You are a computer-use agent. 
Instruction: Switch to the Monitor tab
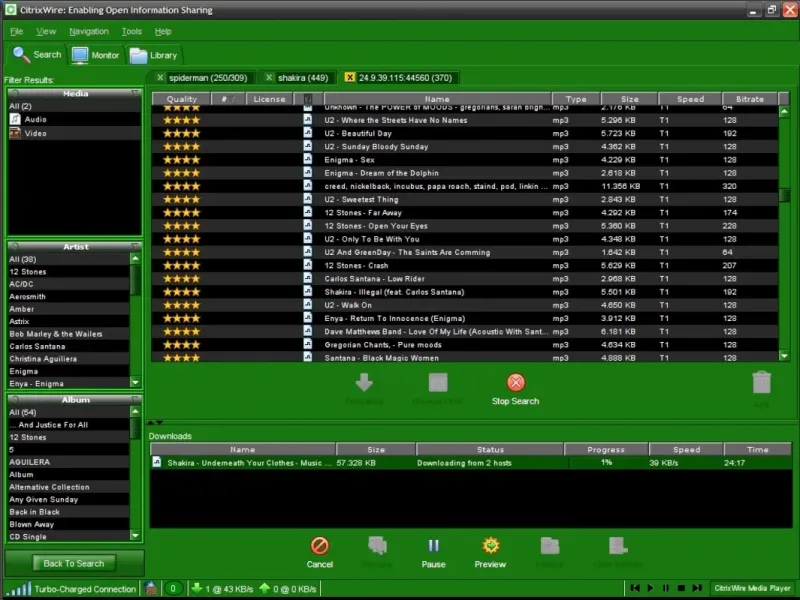(x=95, y=55)
